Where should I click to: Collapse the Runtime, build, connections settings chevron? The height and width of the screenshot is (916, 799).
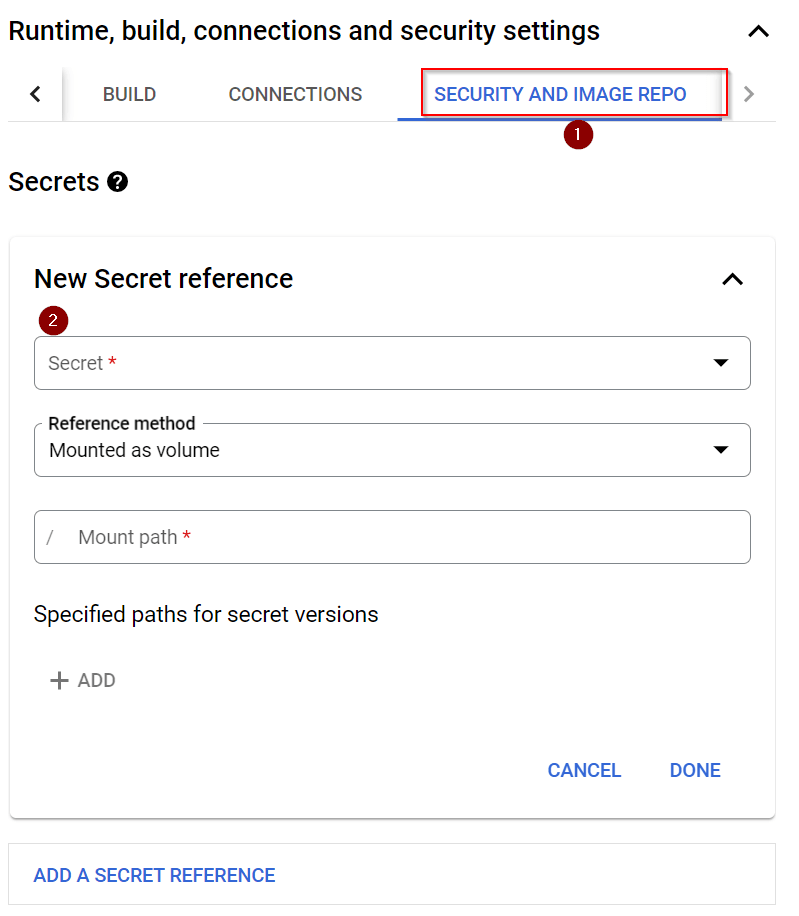759,31
